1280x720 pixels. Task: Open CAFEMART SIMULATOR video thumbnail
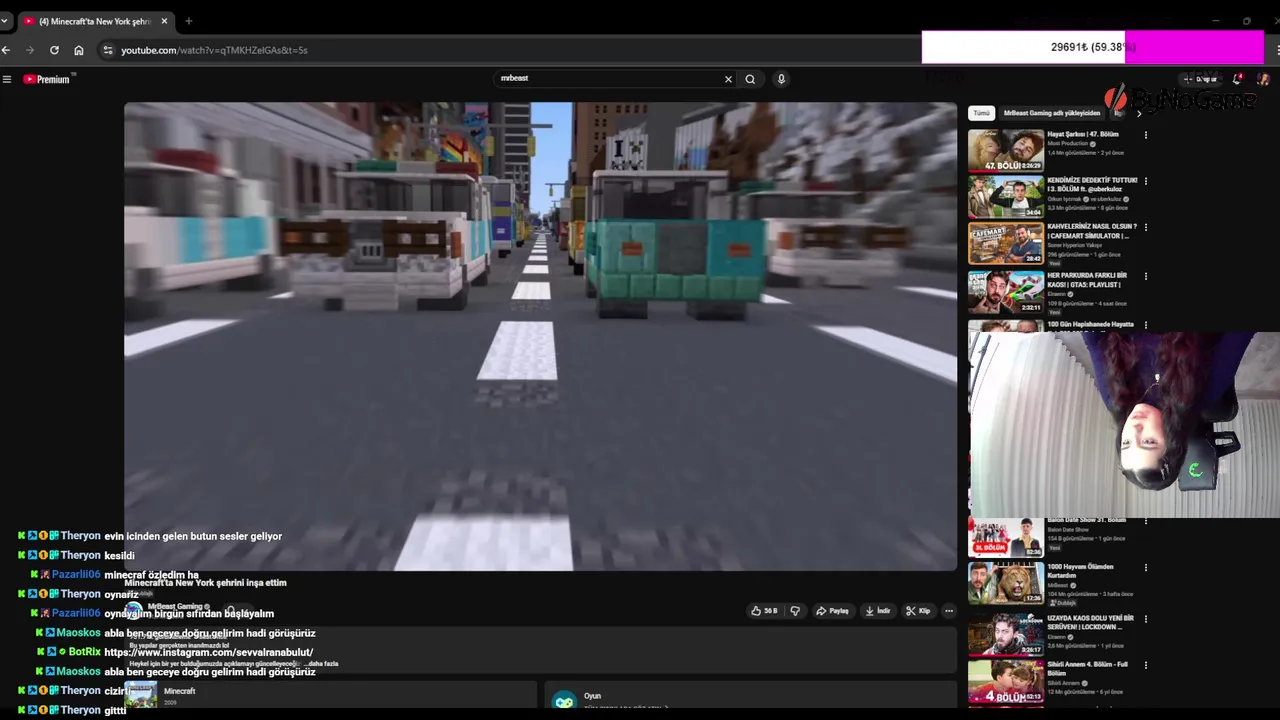1005,243
